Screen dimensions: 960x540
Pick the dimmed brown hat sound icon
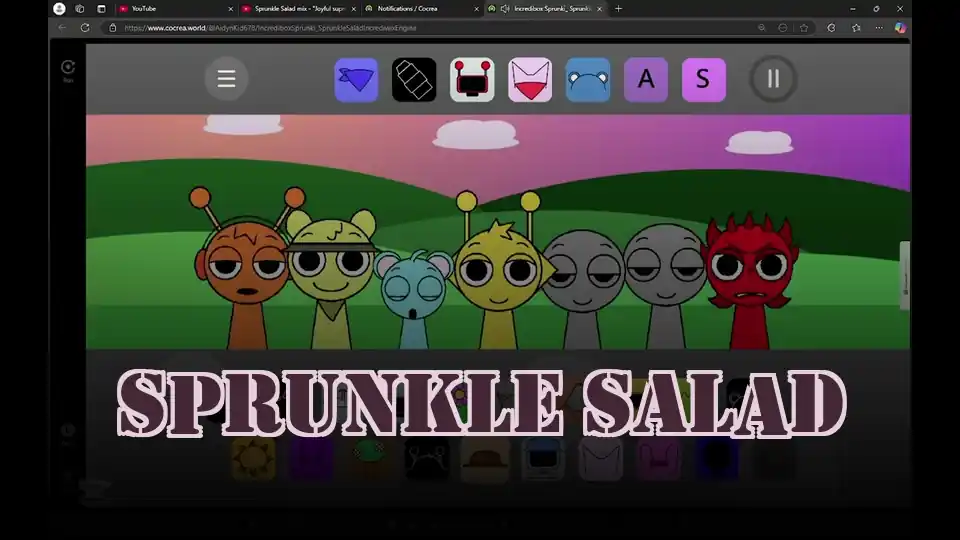[485, 459]
